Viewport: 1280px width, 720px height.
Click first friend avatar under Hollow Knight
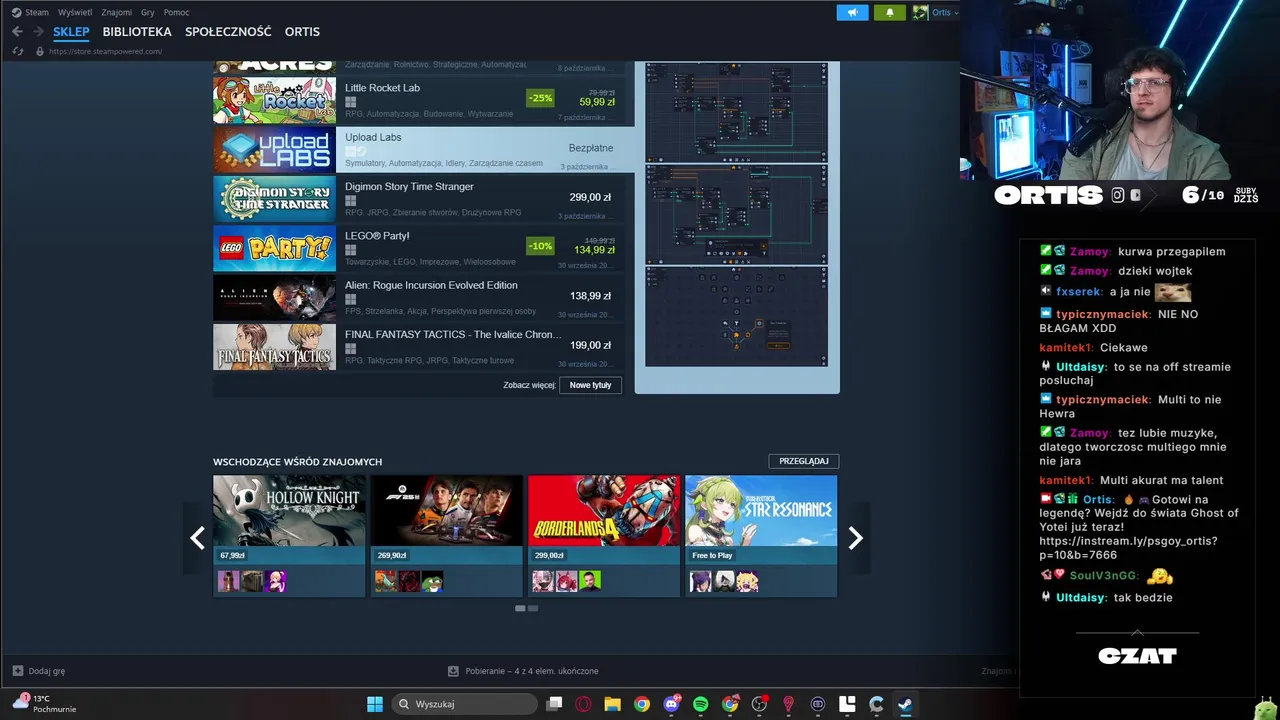click(x=228, y=581)
